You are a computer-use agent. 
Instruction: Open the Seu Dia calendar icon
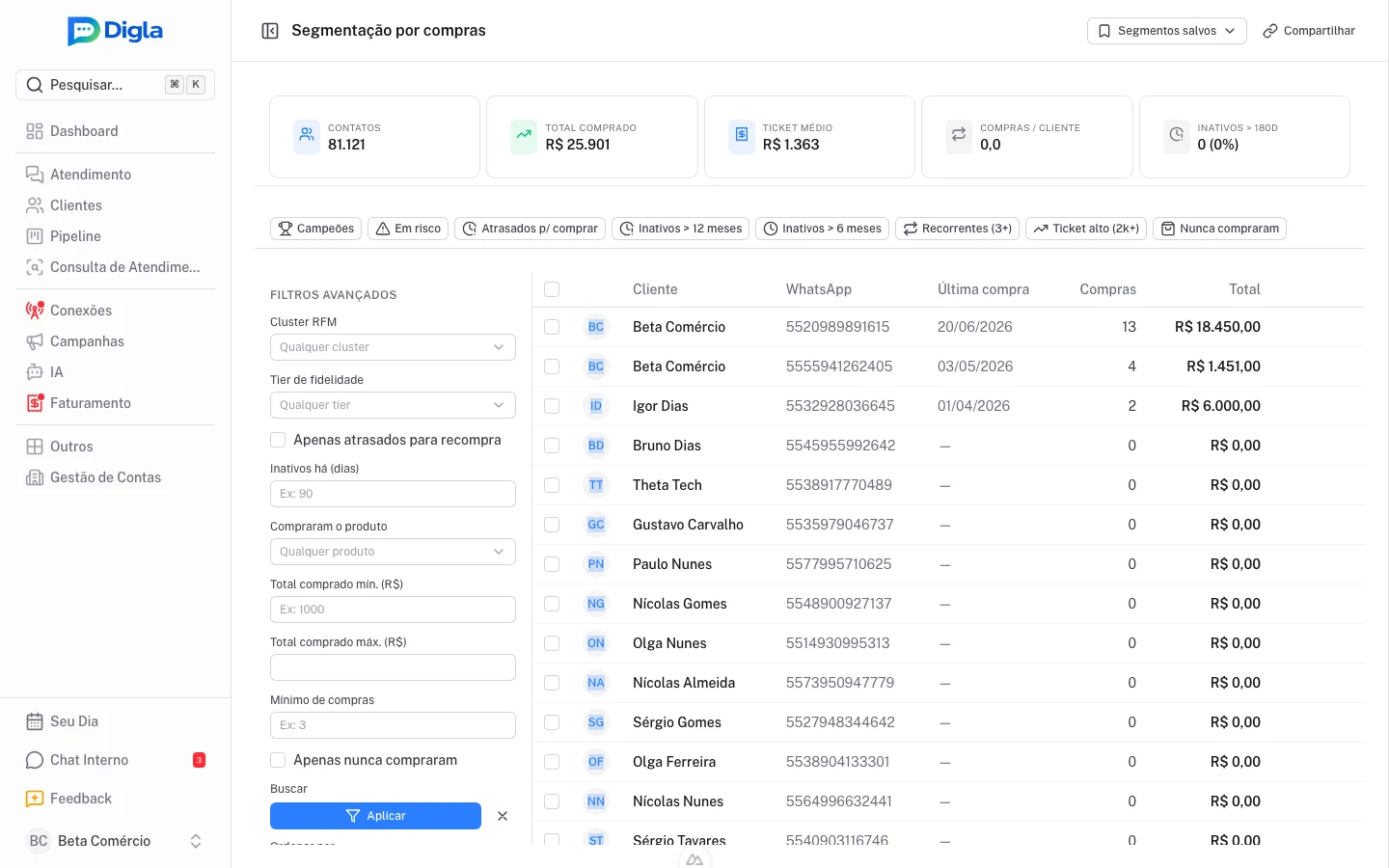pos(35,721)
